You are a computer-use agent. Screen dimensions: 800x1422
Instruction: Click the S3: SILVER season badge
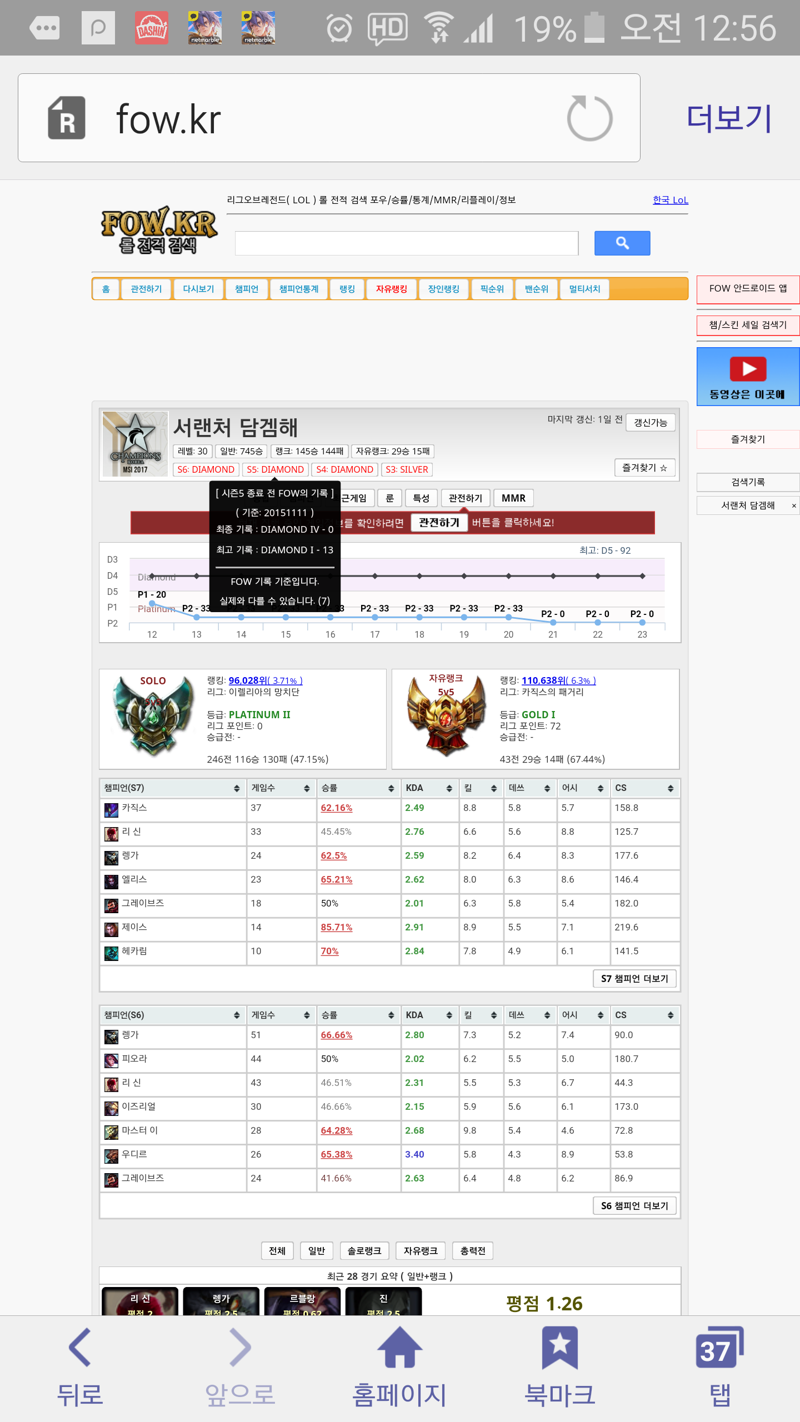point(406,469)
